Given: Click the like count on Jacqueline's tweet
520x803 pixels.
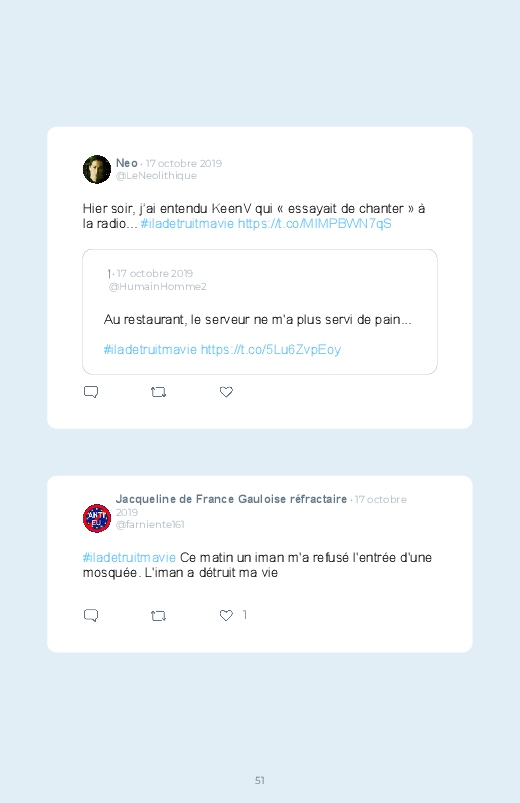Looking at the screenshot, I should pyautogui.click(x=245, y=615).
